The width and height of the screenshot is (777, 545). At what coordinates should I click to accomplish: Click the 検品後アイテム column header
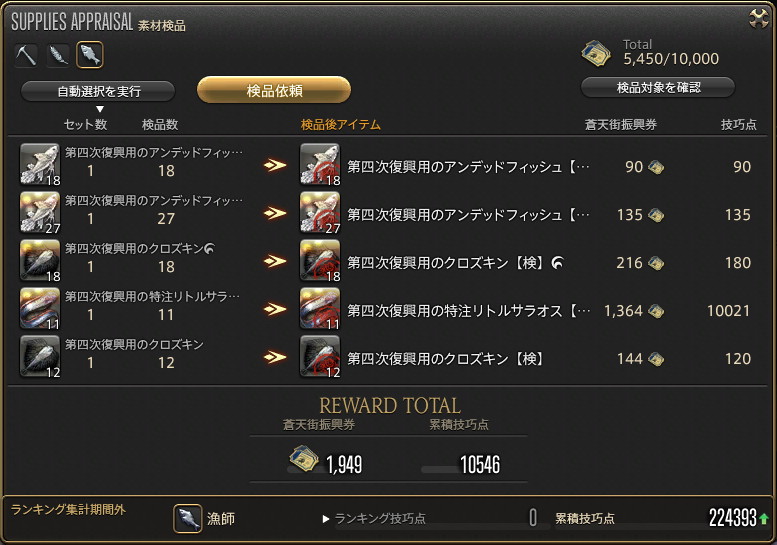coord(340,125)
